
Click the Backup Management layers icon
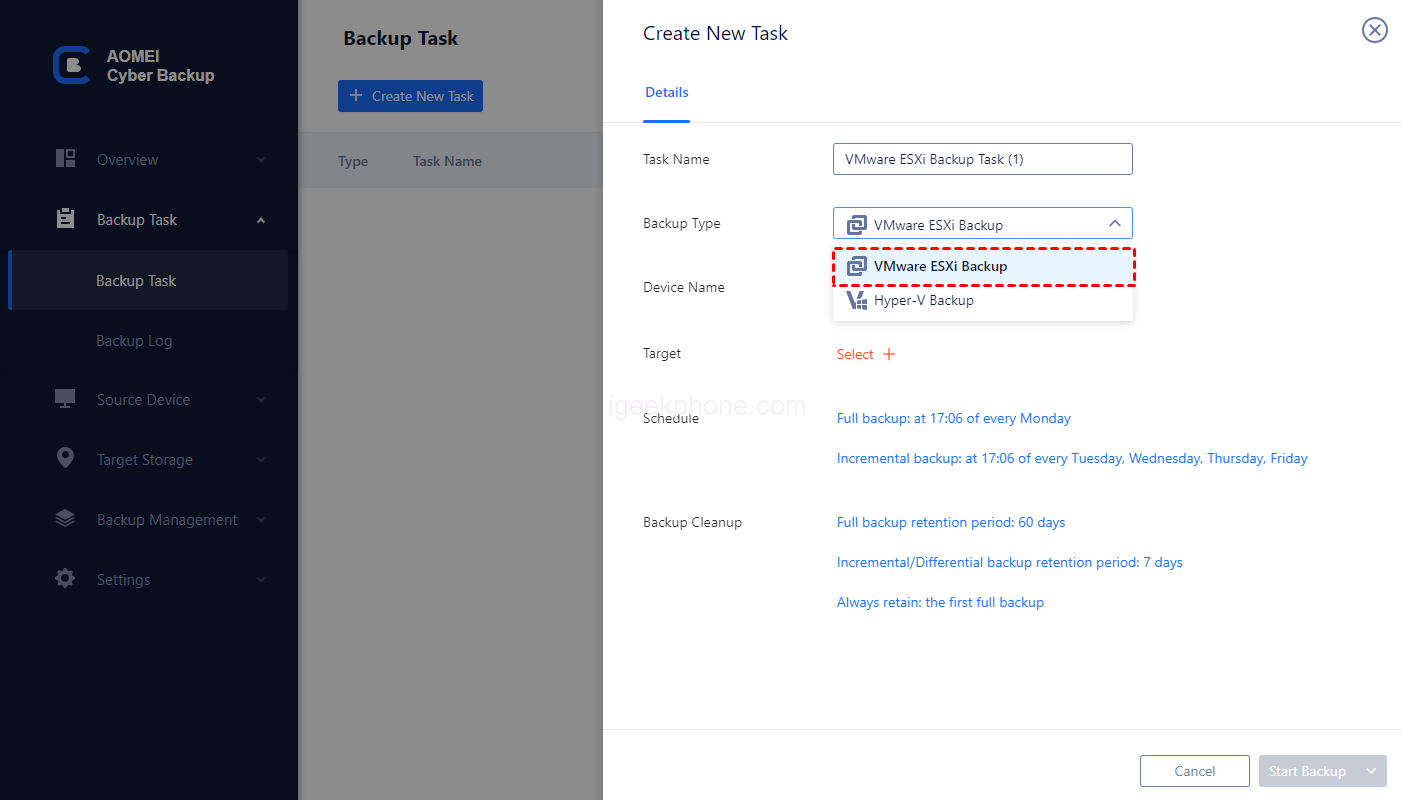point(66,519)
